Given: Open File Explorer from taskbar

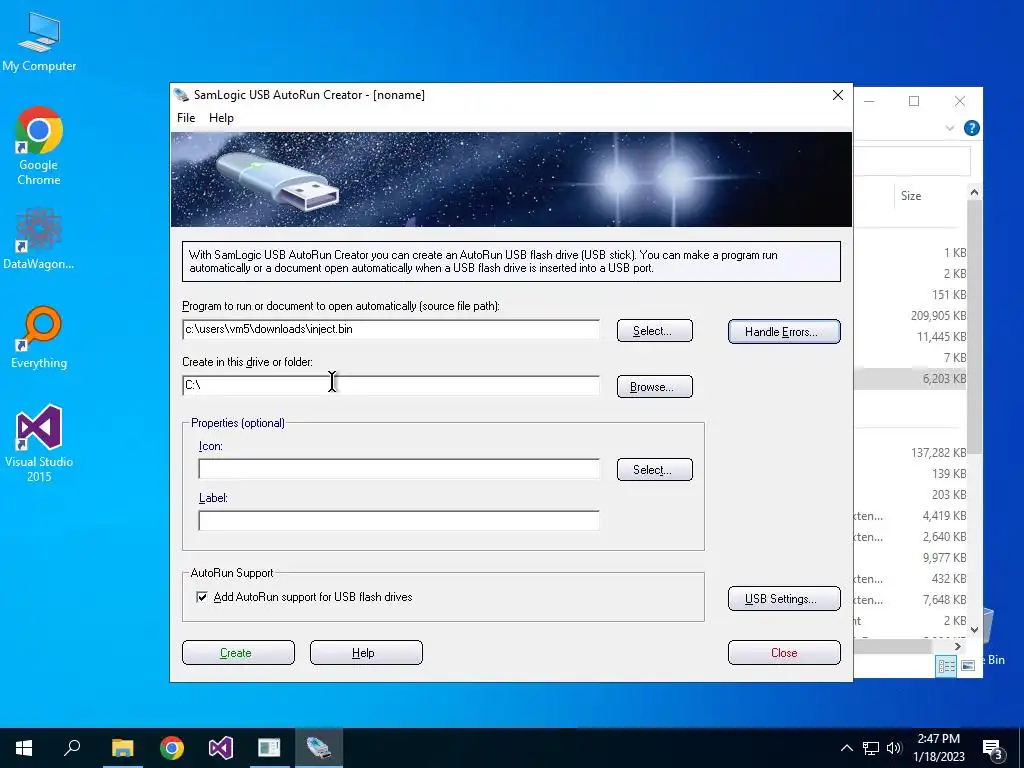Looking at the screenshot, I should [122, 748].
